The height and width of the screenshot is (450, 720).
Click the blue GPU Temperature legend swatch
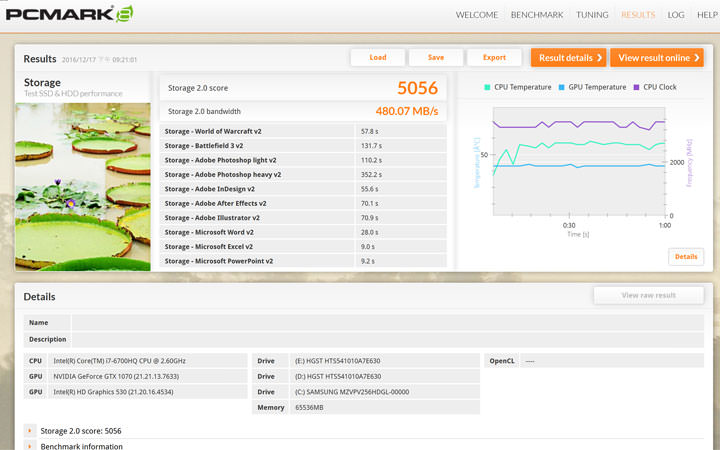563,87
